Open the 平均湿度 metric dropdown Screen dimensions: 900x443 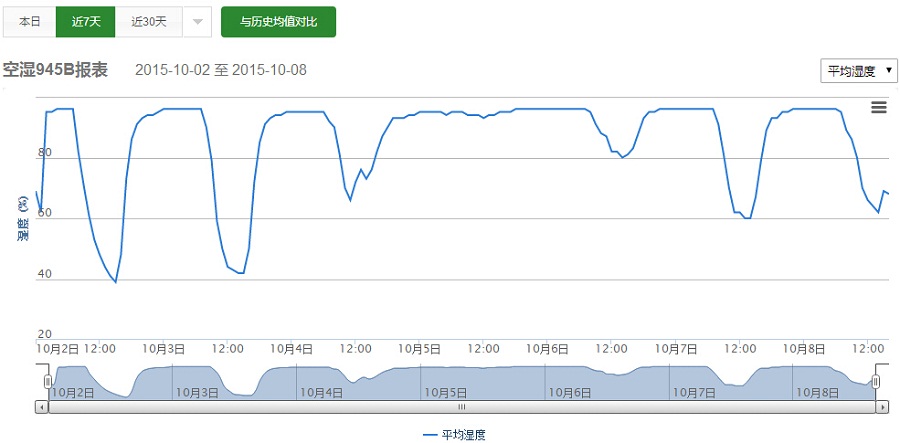[856, 71]
